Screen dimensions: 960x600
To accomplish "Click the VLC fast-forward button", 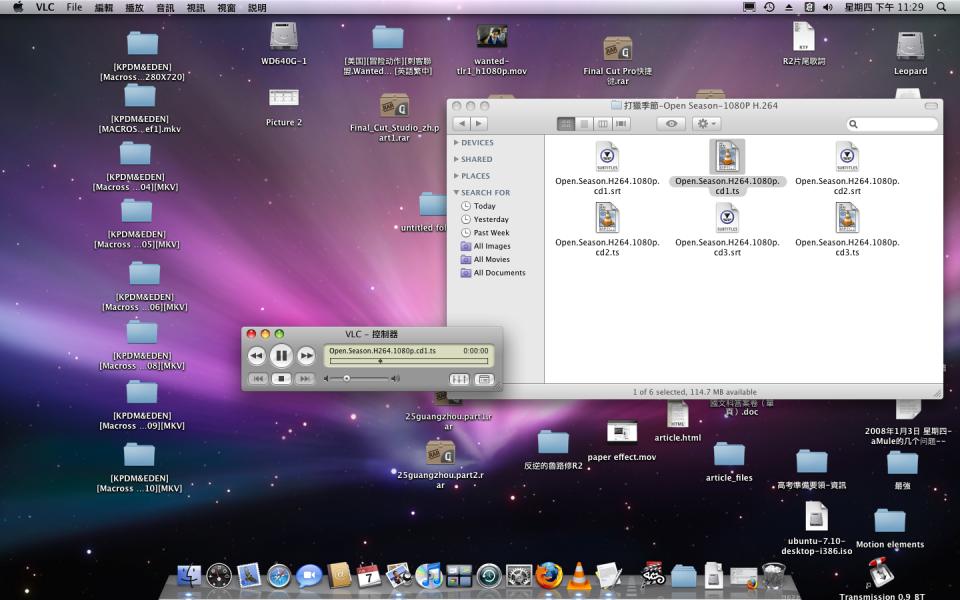I will 306,356.
